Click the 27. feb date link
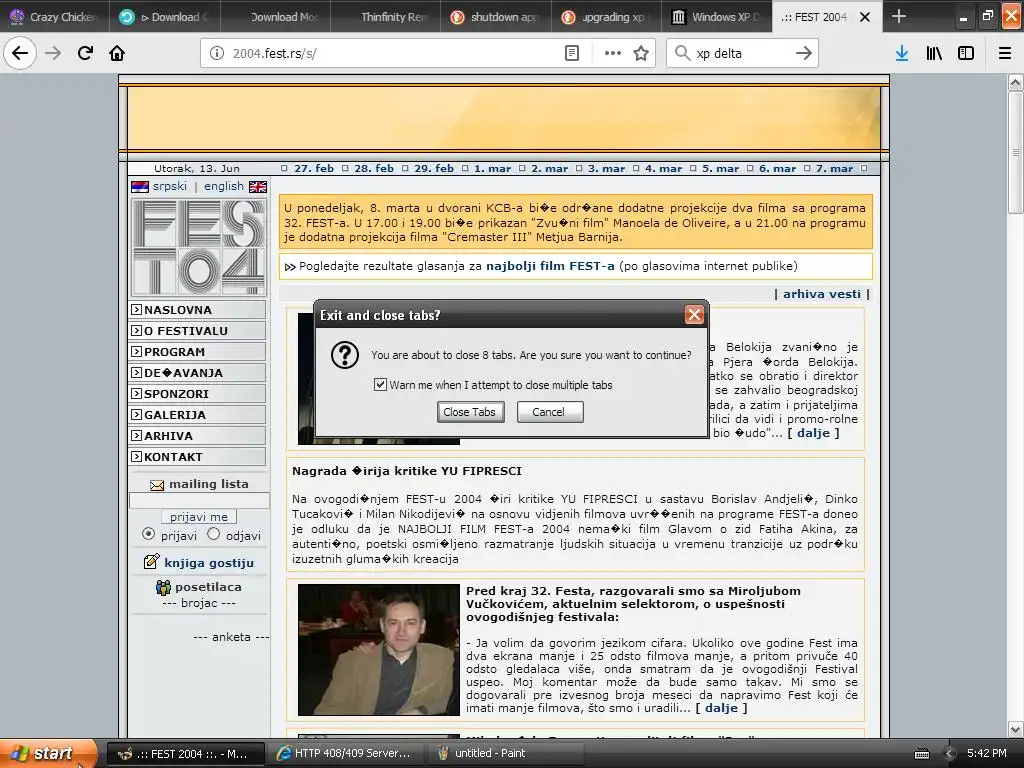 click(x=313, y=168)
